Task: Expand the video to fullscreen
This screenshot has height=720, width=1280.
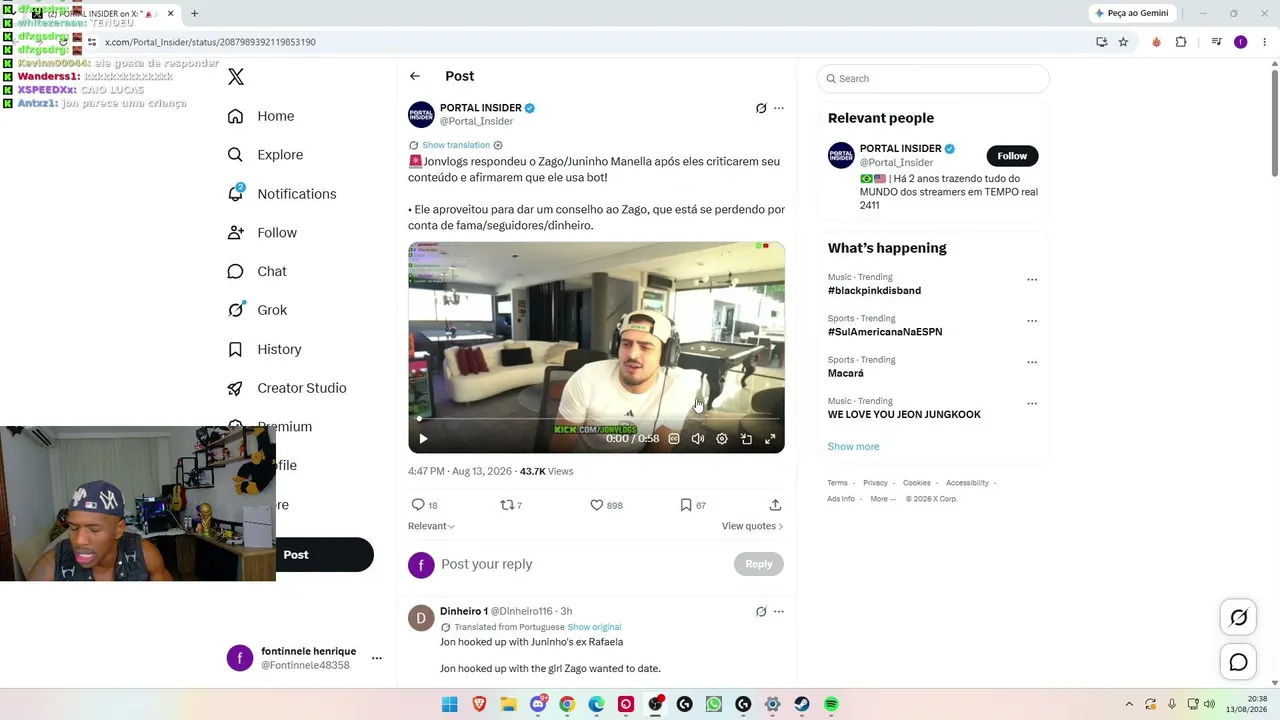Action: 770,438
